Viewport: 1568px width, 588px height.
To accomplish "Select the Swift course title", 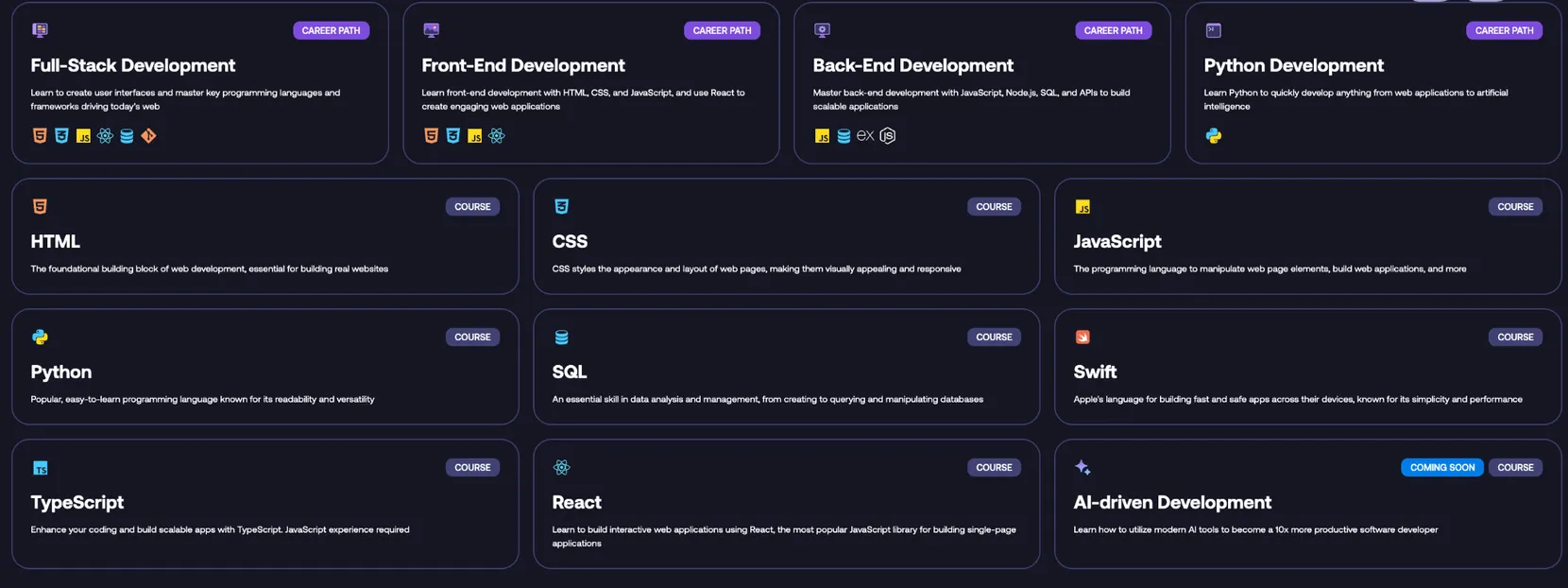I will click(x=1095, y=372).
